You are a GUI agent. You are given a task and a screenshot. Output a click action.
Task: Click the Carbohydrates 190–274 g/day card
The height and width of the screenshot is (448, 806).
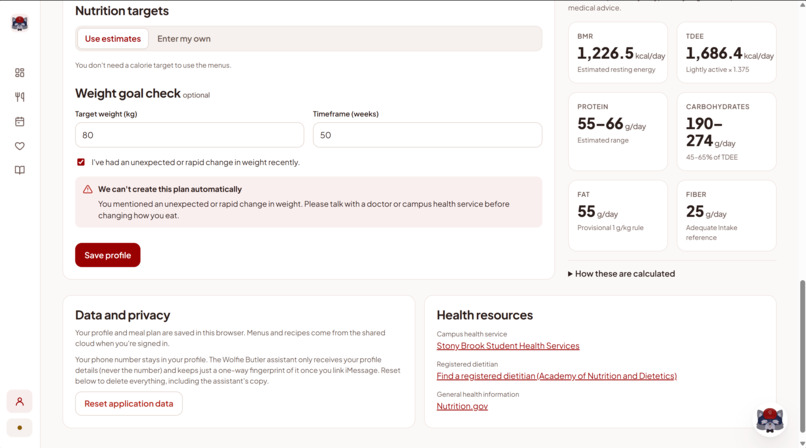[726, 132]
